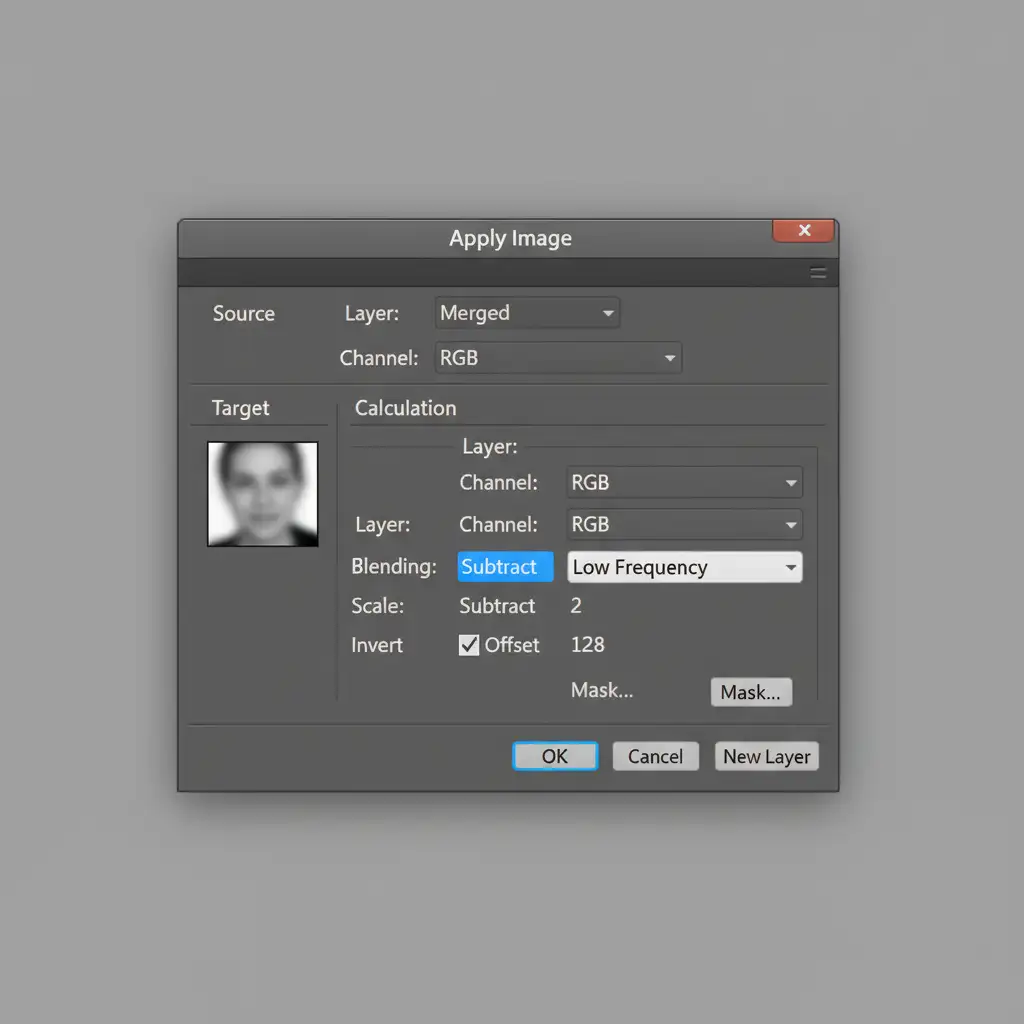Toggle the Offset checkbox
Screen dimensions: 1024x1024
pos(469,646)
